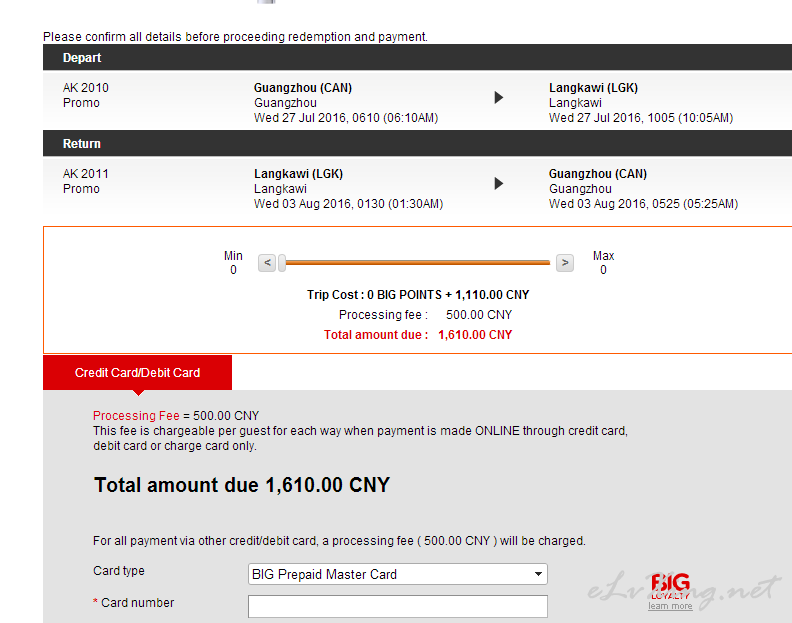Click the Trip Cost line
792x623 pixels.
(x=418, y=295)
